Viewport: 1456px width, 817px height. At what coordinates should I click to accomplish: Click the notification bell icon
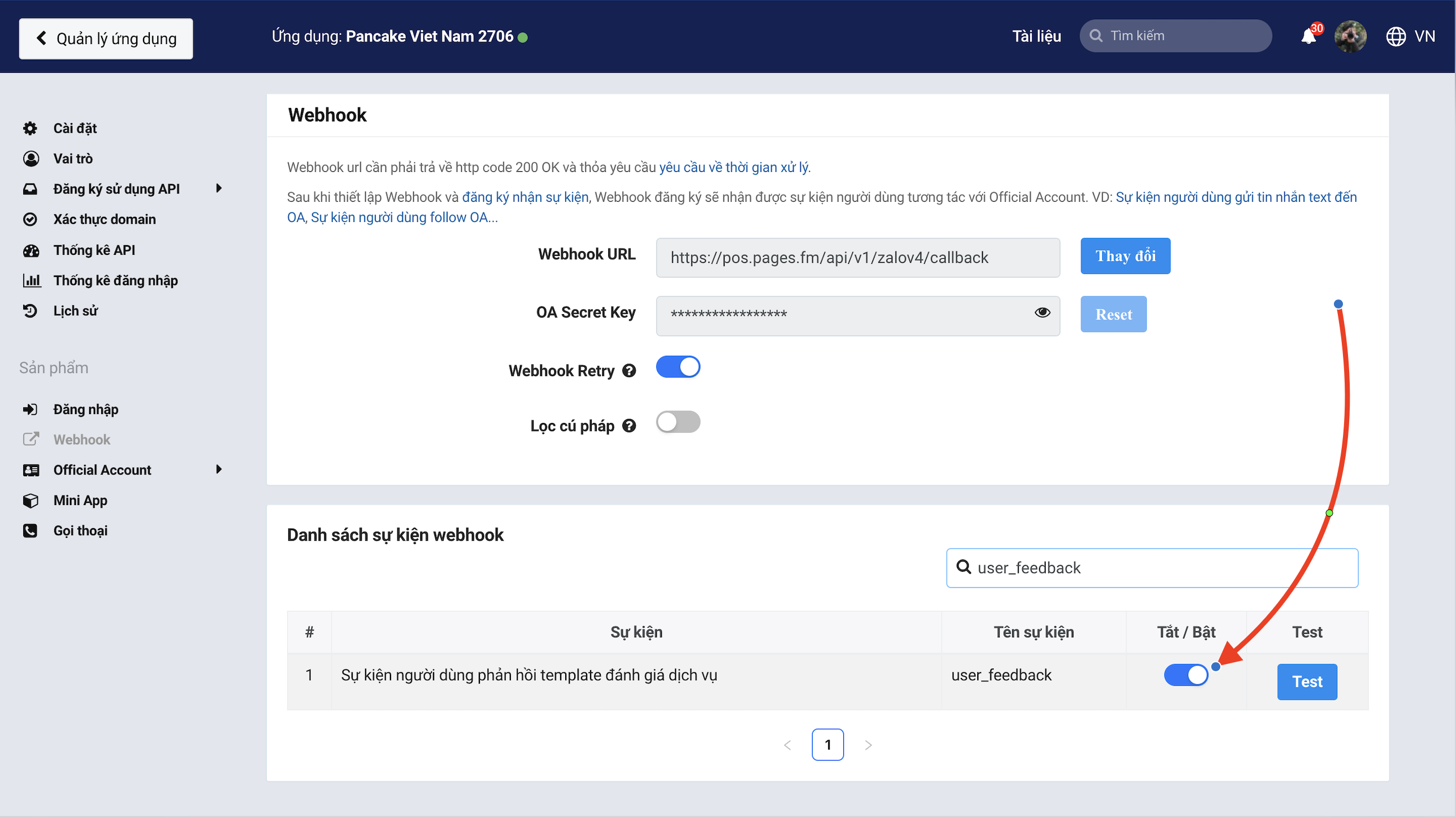click(x=1308, y=37)
